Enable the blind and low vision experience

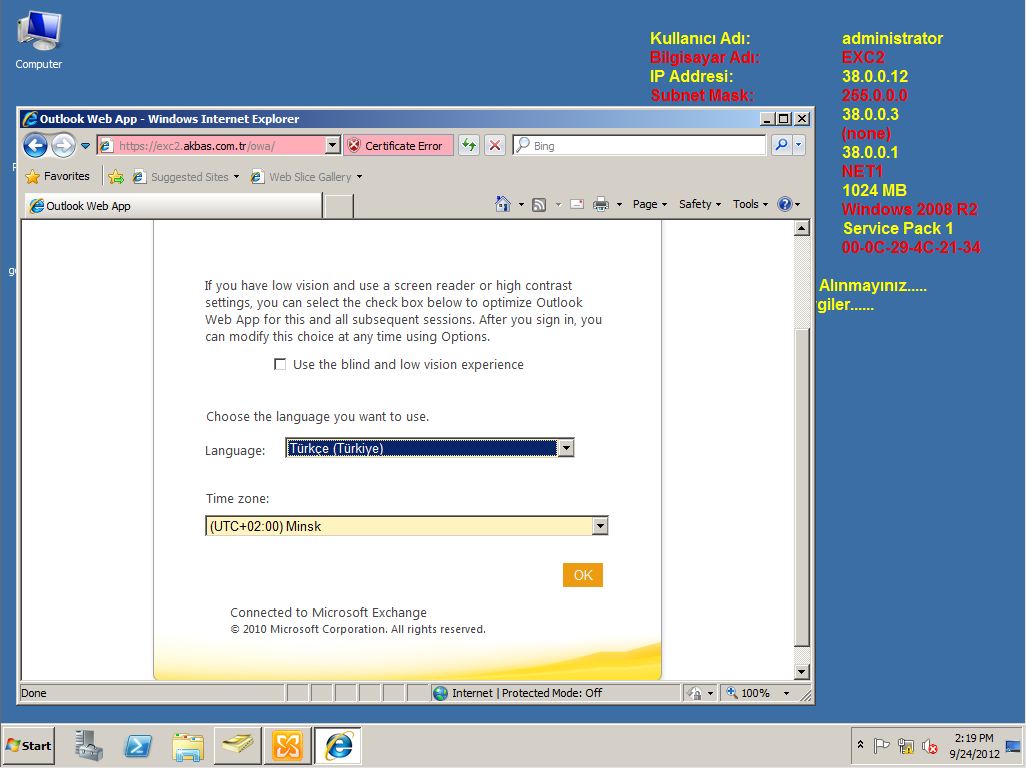pos(280,364)
